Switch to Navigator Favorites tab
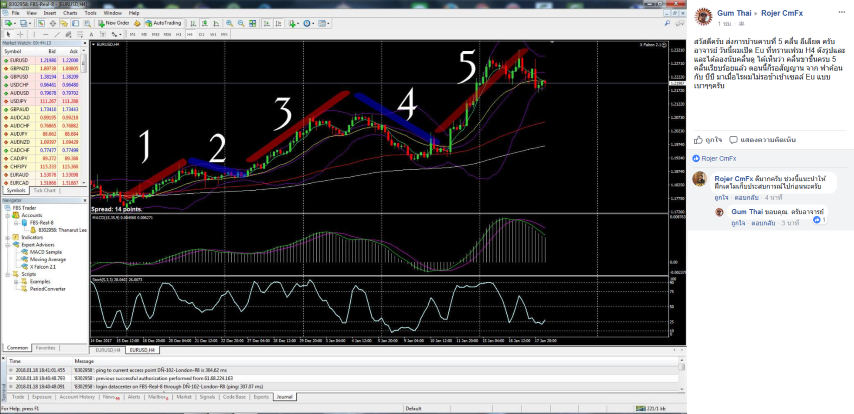This screenshot has width=854, height=414. pyautogui.click(x=46, y=348)
